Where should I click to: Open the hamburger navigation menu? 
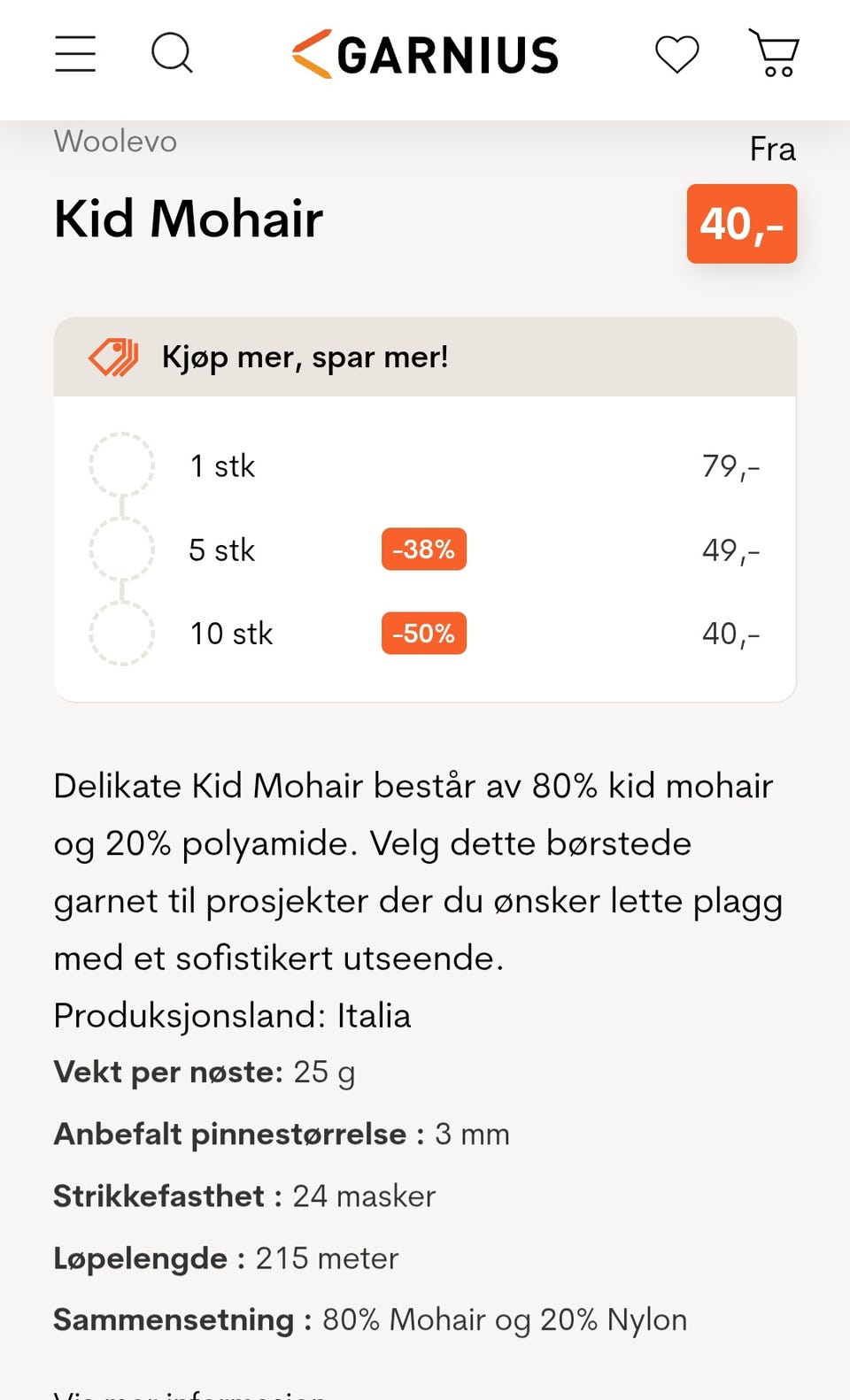75,54
